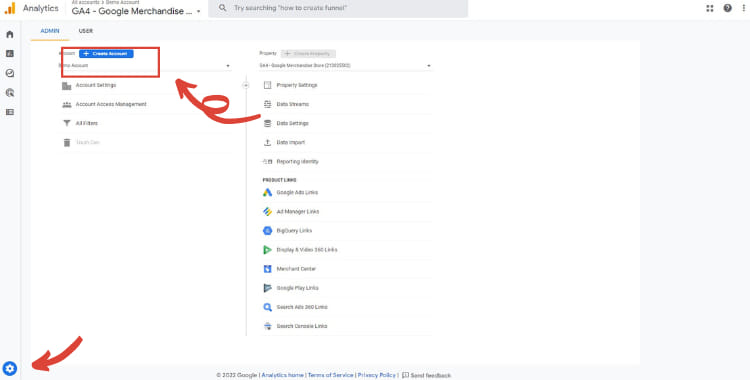Click the Merchant Center icon
Viewport: 750px width, 380px height.
pos(267,269)
